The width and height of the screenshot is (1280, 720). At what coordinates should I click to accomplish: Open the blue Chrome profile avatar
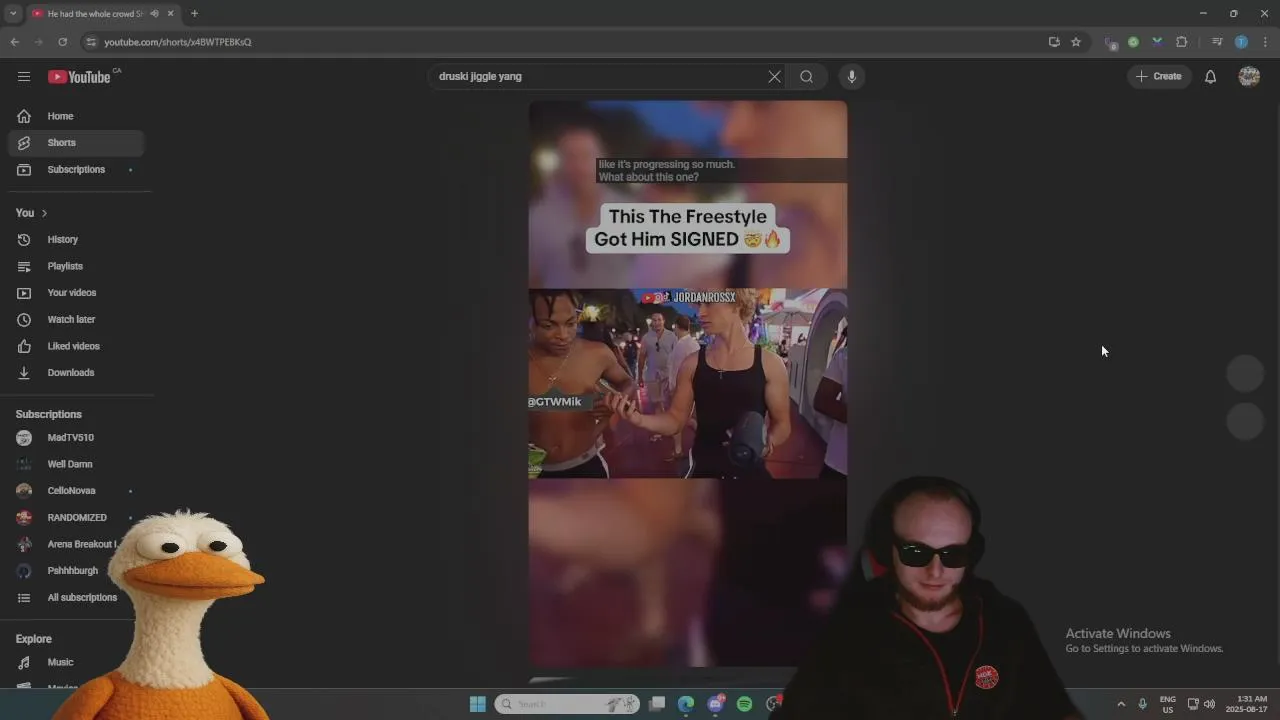click(x=1241, y=42)
